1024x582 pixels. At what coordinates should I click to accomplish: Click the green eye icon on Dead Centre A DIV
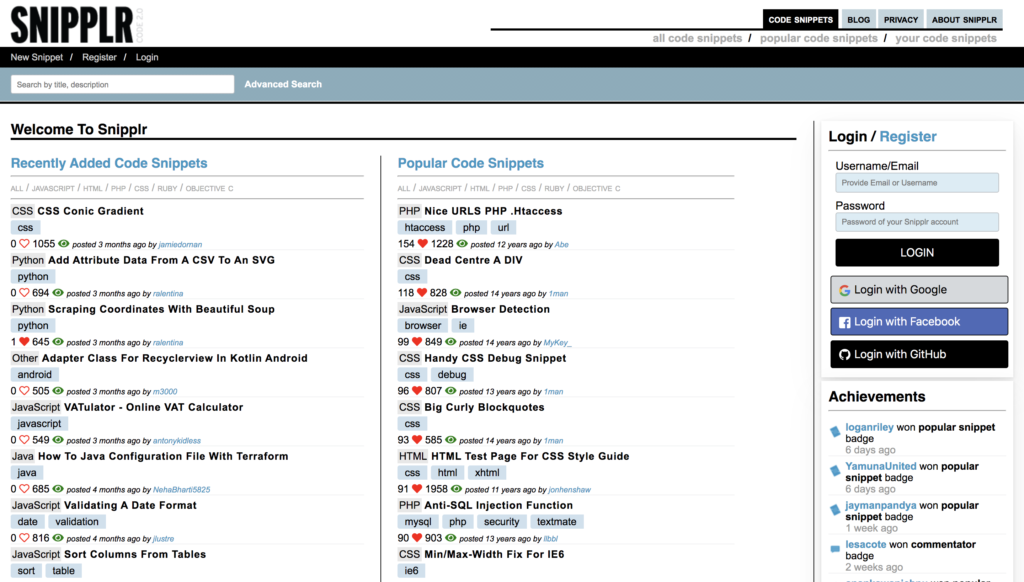pos(456,293)
